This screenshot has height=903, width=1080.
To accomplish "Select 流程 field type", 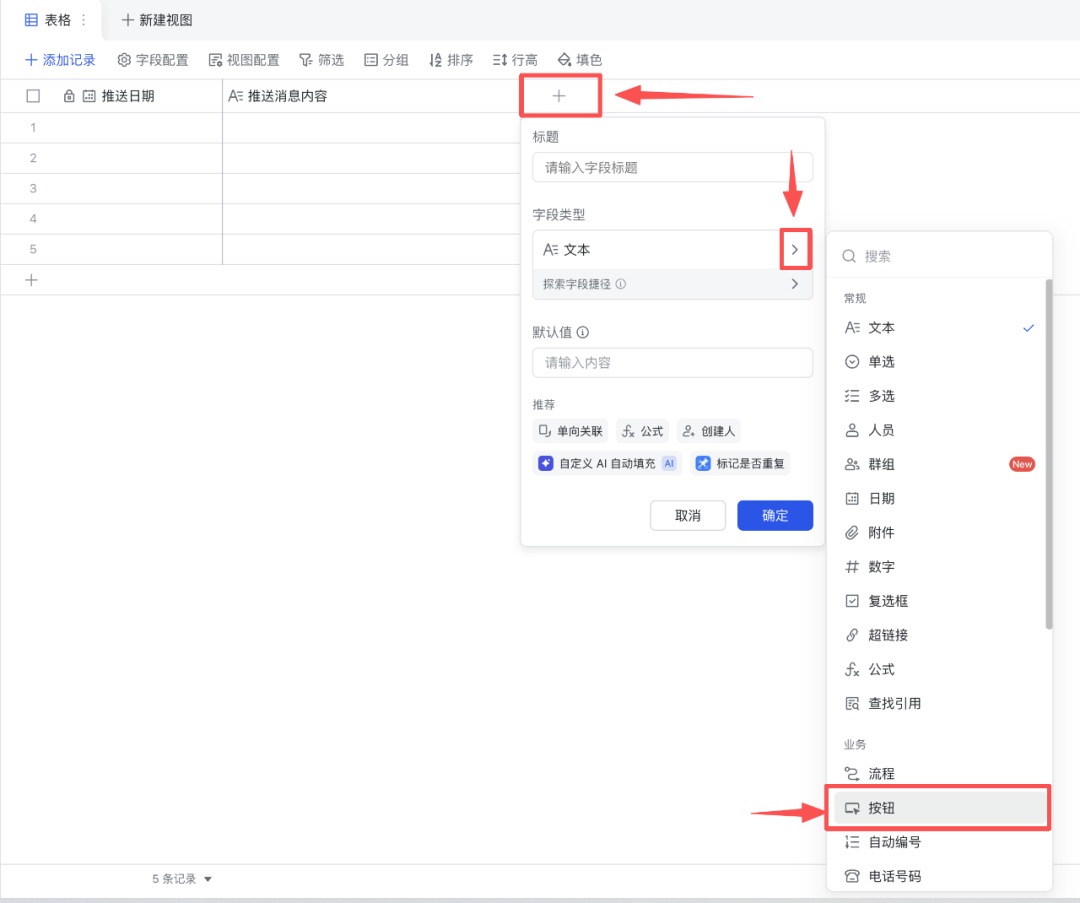I will pos(939,774).
